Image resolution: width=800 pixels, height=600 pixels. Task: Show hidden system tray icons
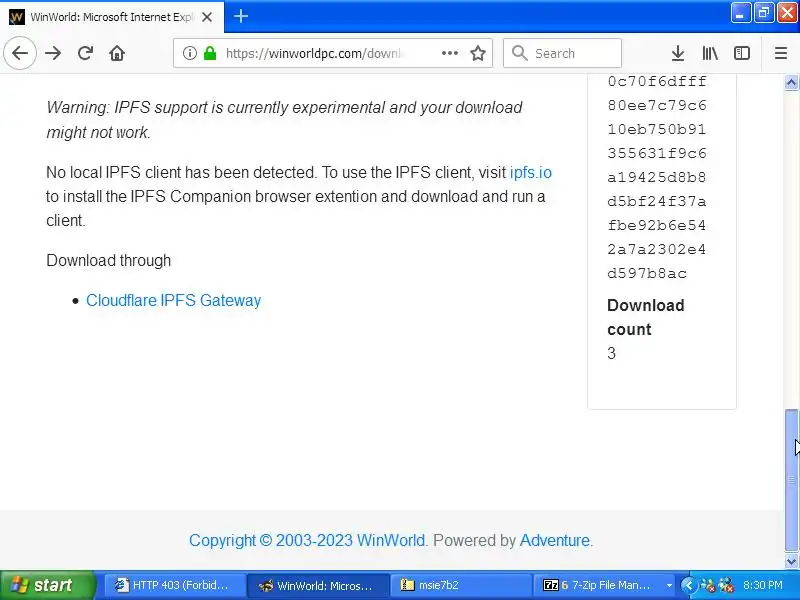688,585
